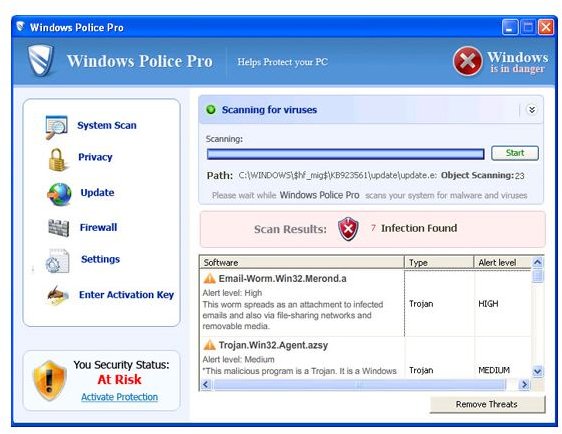Open the Activate Protection link
Viewport: 562px width, 434px height.
click(119, 397)
